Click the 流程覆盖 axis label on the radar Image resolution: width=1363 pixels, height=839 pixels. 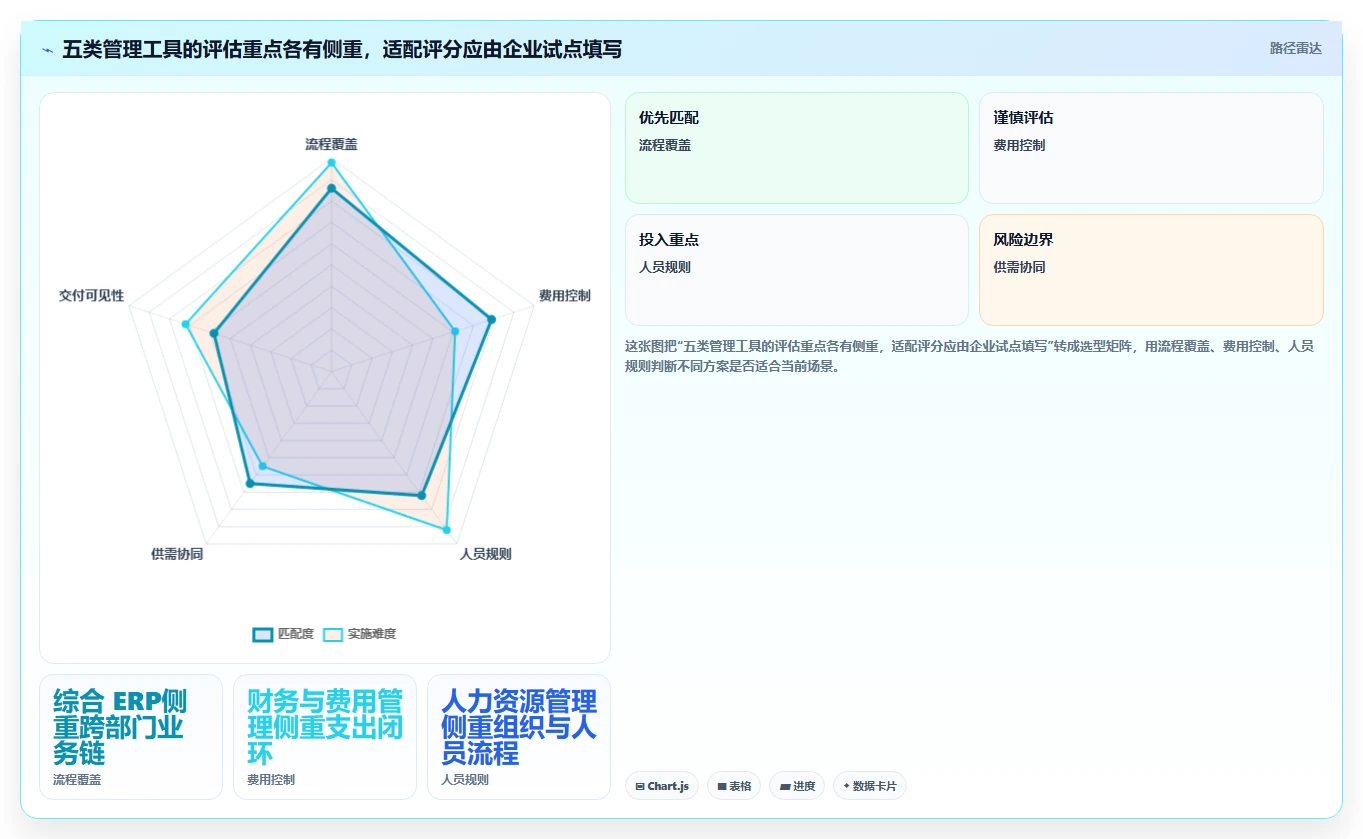(331, 144)
